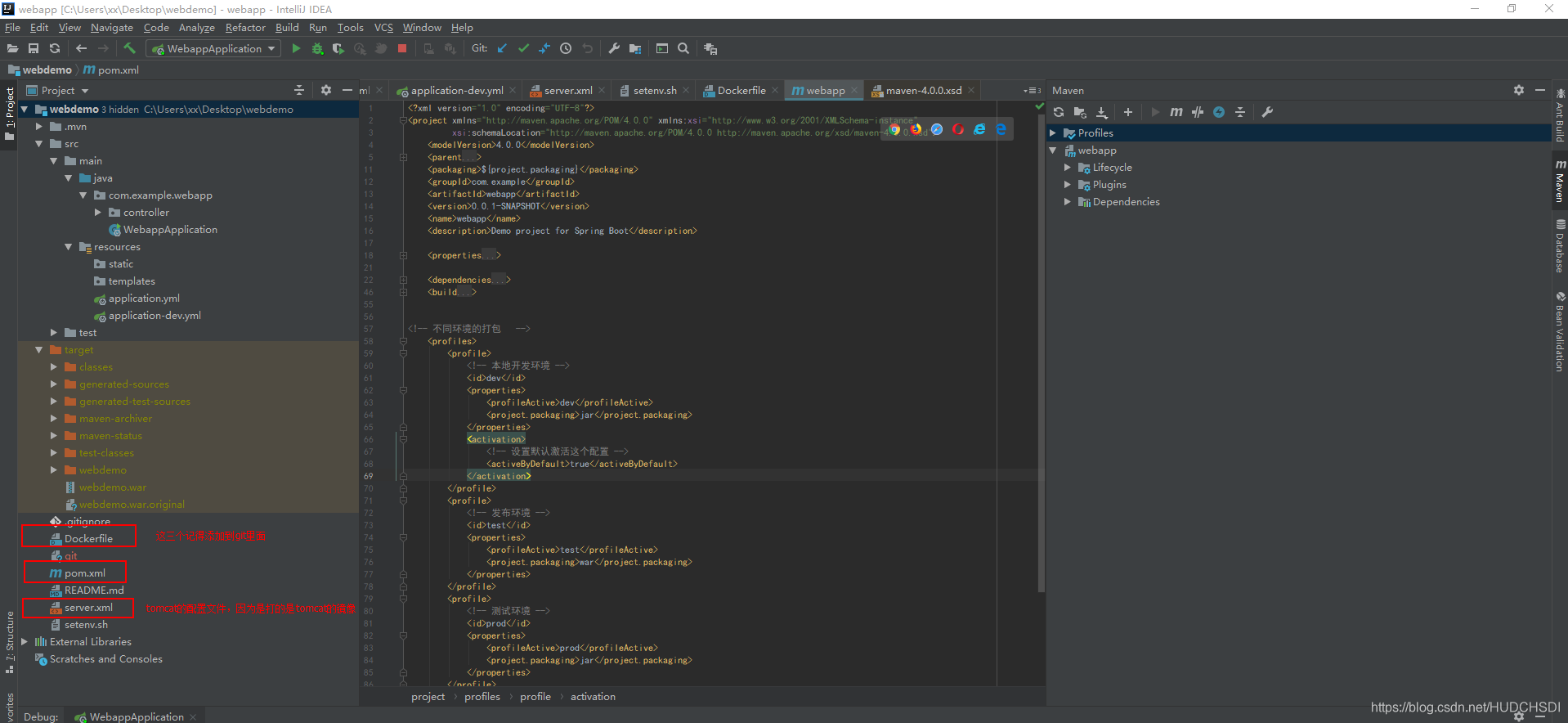Select Dockerfile in the project tree
This screenshot has height=723, width=1568.
(x=88, y=539)
